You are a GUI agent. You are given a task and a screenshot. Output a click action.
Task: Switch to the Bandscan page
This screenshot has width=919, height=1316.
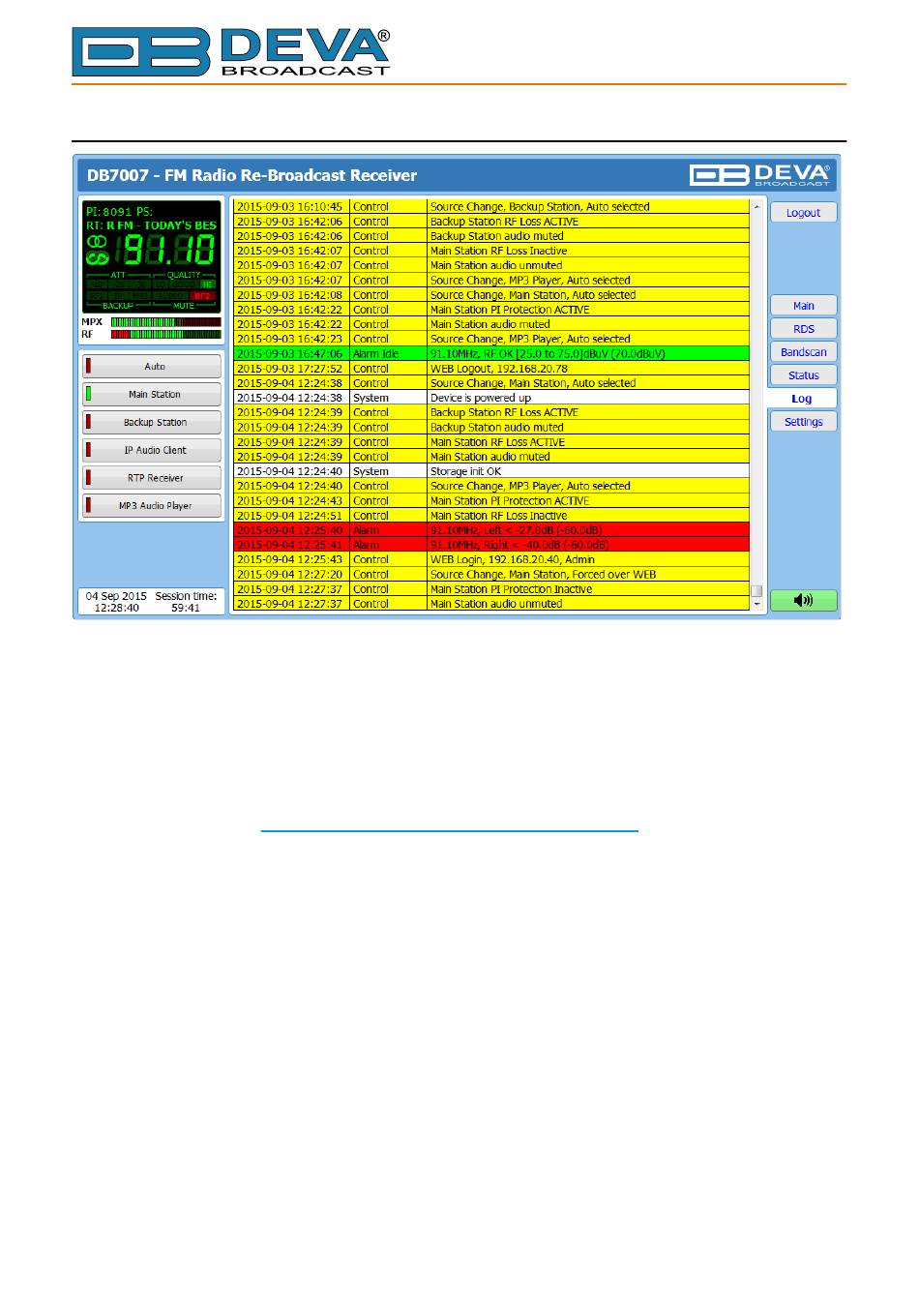803,352
